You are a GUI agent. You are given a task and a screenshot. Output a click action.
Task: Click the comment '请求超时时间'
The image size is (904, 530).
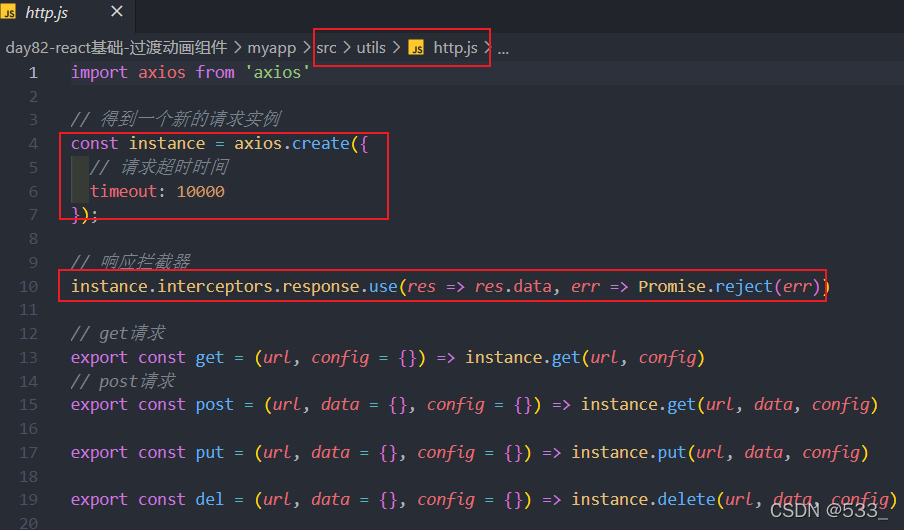click(x=174, y=167)
